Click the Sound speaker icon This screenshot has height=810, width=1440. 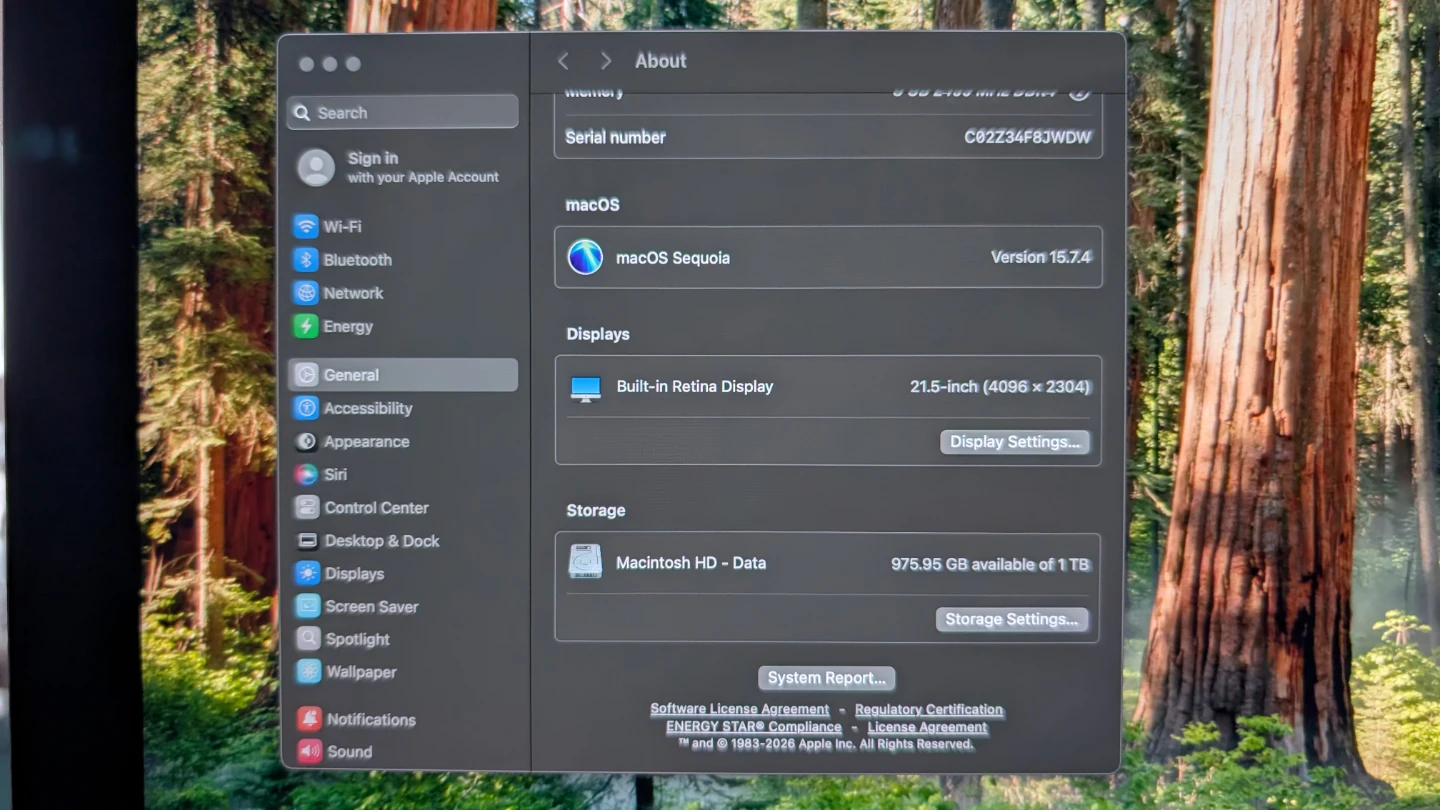pos(310,751)
